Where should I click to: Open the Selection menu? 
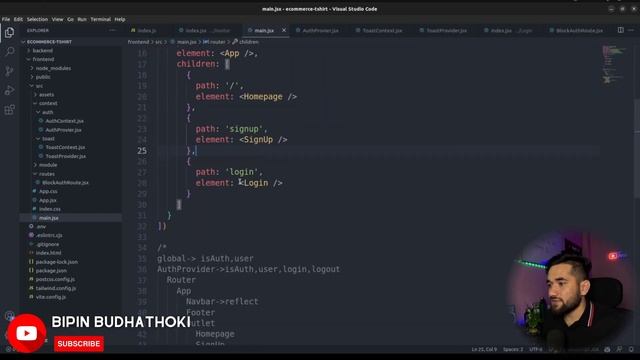tap(37, 19)
